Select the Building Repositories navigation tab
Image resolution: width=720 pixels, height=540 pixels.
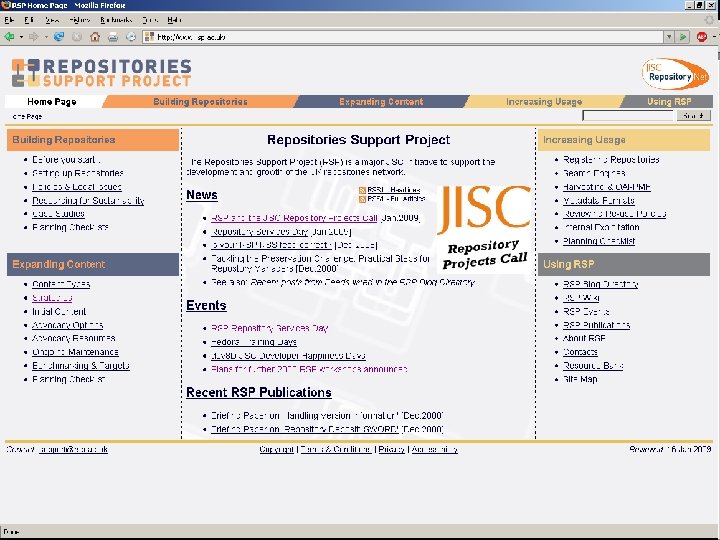point(200,101)
